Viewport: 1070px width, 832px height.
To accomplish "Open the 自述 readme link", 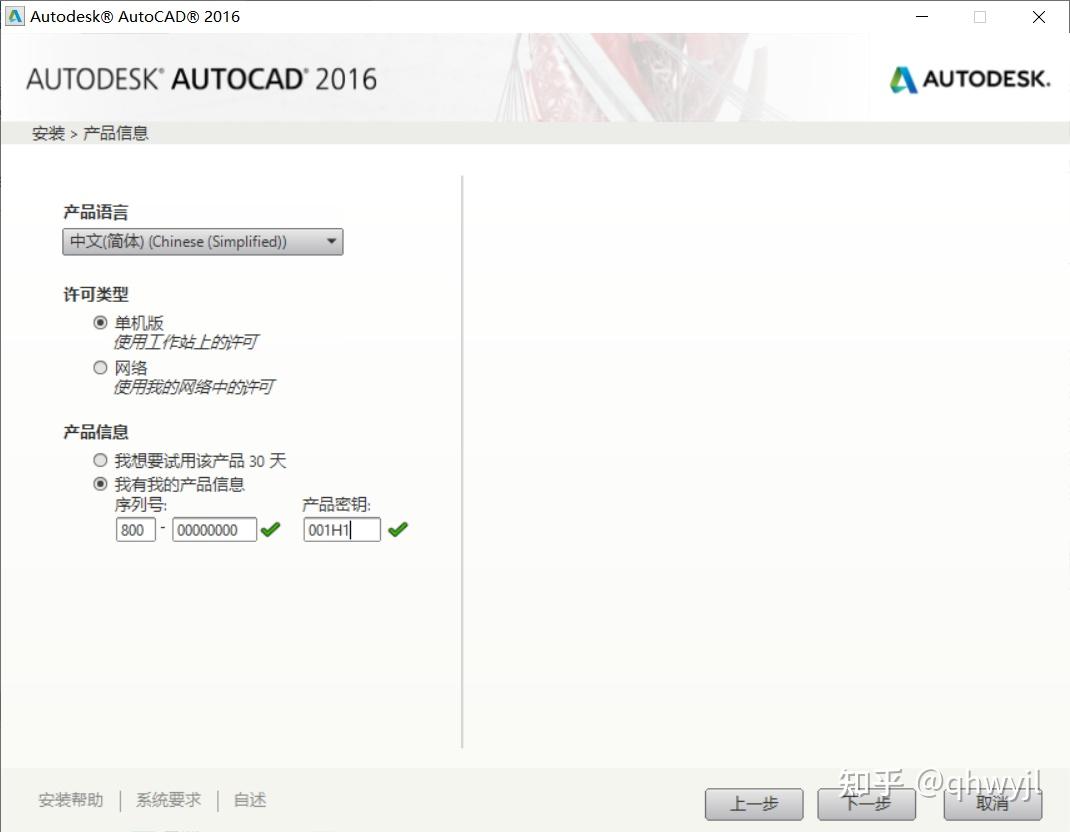I will (250, 800).
